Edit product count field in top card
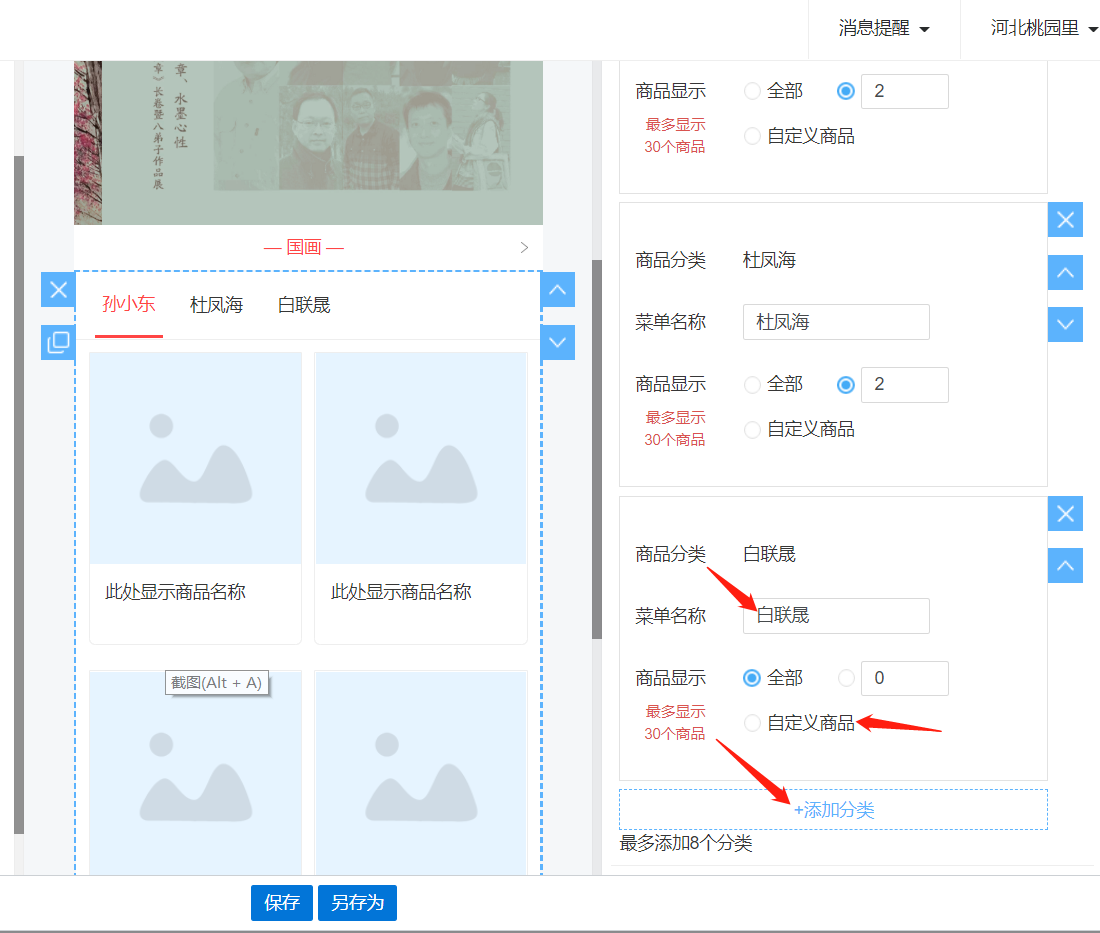 pos(905,91)
